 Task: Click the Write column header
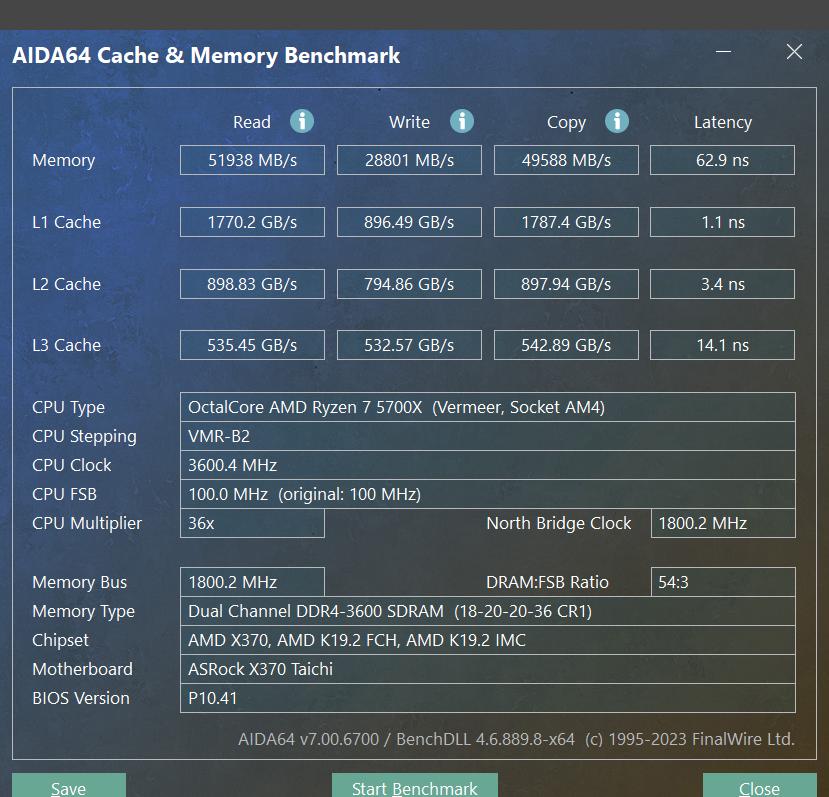pos(409,122)
